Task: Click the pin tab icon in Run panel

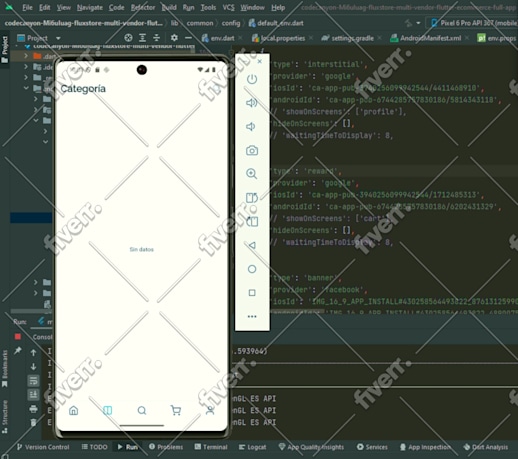Action: tap(18, 350)
